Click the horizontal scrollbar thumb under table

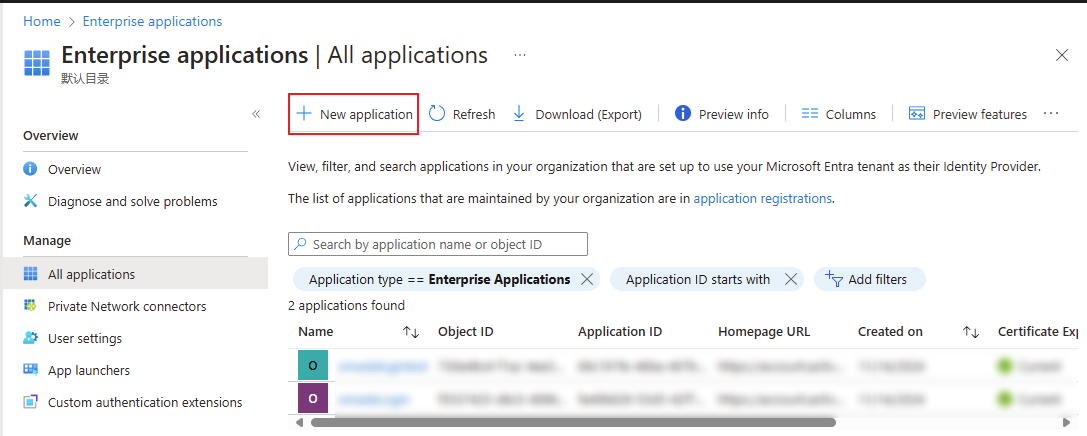coord(573,421)
